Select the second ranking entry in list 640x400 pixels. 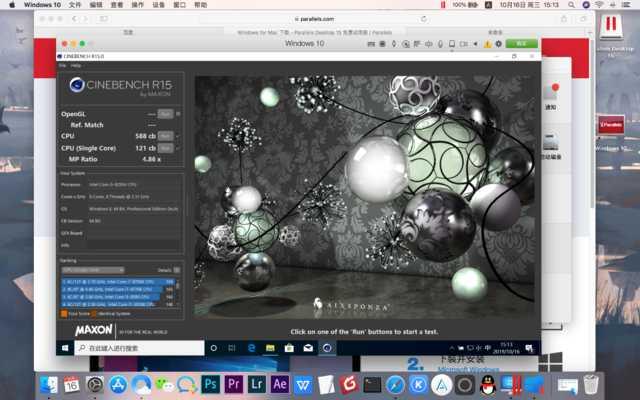click(x=118, y=289)
